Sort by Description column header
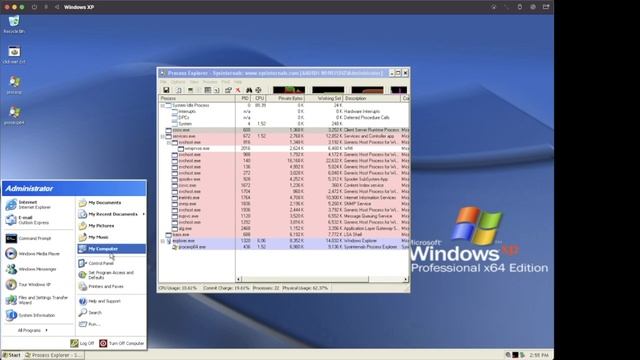 click(x=372, y=98)
